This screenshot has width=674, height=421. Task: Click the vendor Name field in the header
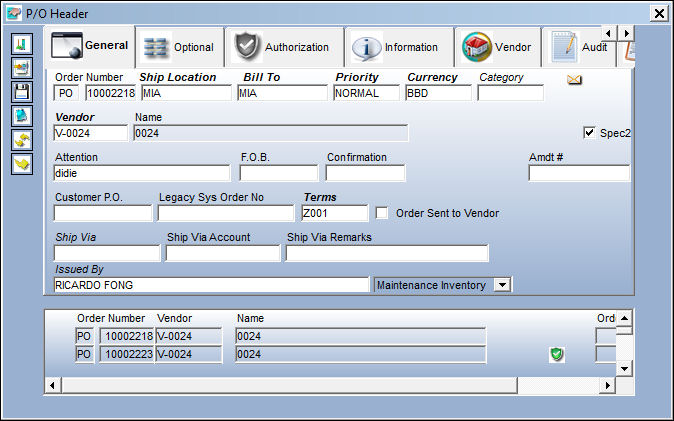271,133
